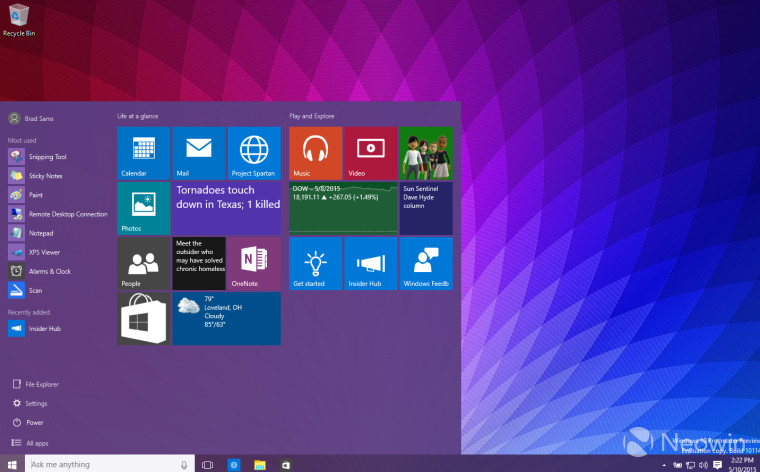760x472 pixels.
Task: Open the Calendar tile
Action: click(x=144, y=153)
